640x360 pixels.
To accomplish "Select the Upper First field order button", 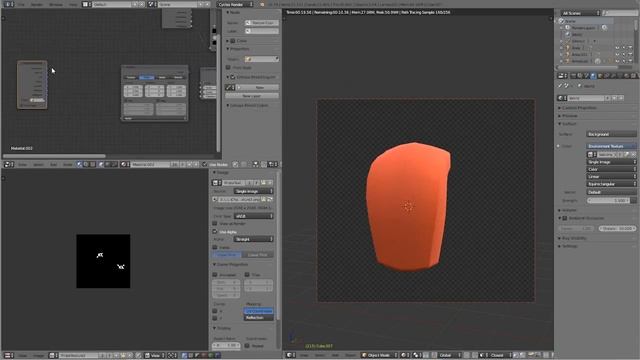I will tap(227, 255).
